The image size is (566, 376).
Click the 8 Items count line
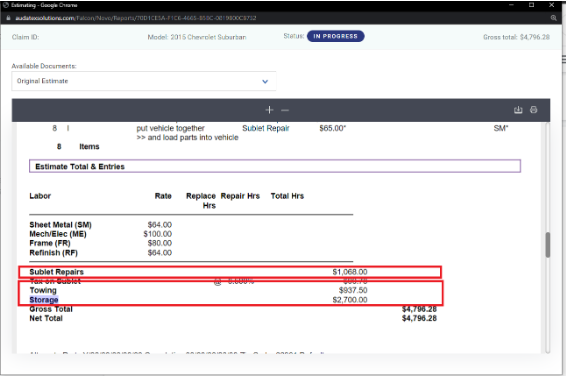[78, 147]
